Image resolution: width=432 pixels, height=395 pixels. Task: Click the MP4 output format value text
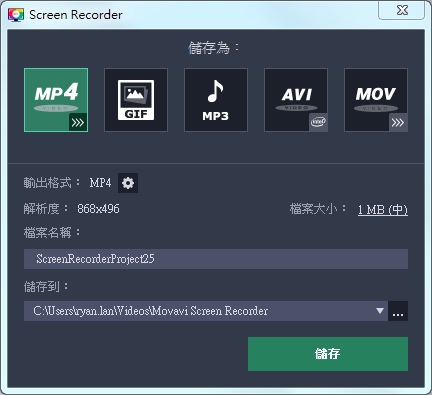coord(100,183)
